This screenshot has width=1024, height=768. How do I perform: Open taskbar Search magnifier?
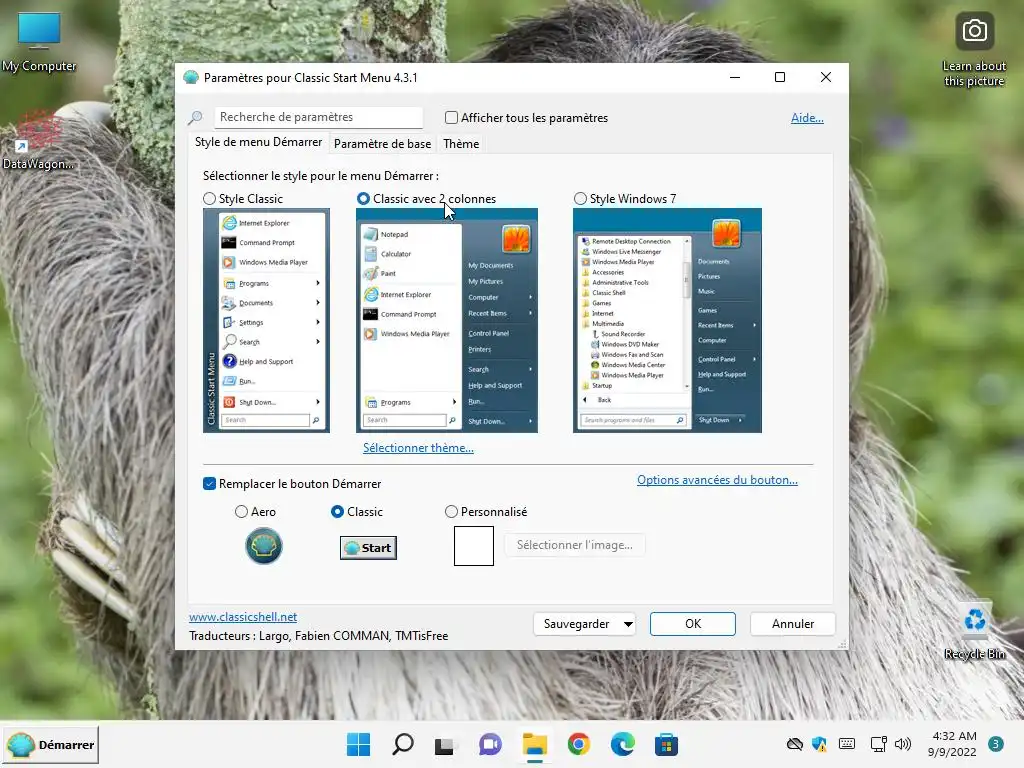tap(403, 744)
